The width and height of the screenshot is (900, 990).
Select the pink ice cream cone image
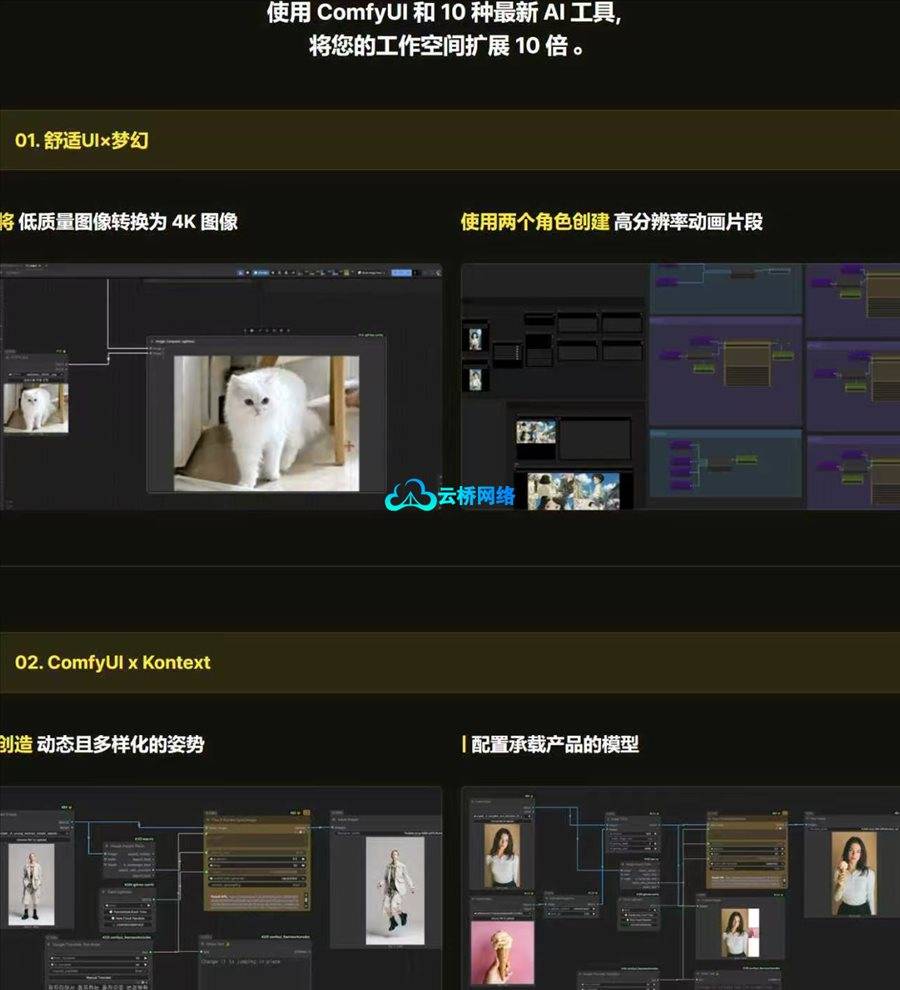pos(502,952)
